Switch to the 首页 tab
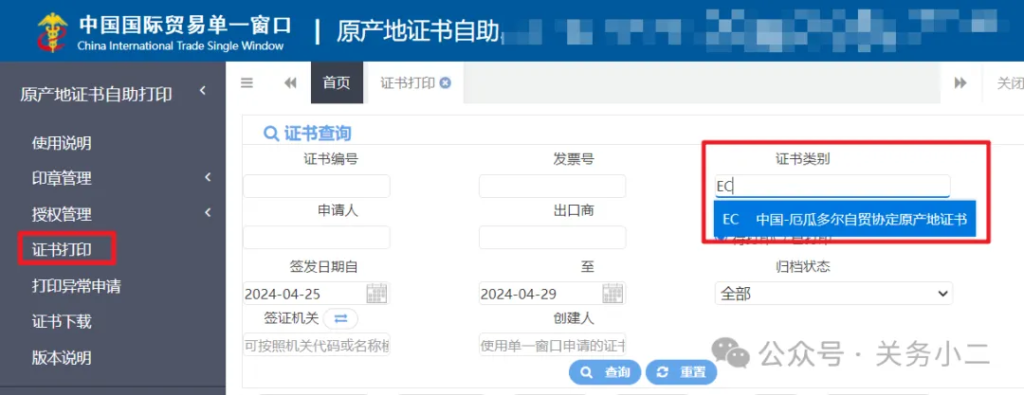1024x395 pixels. click(336, 83)
